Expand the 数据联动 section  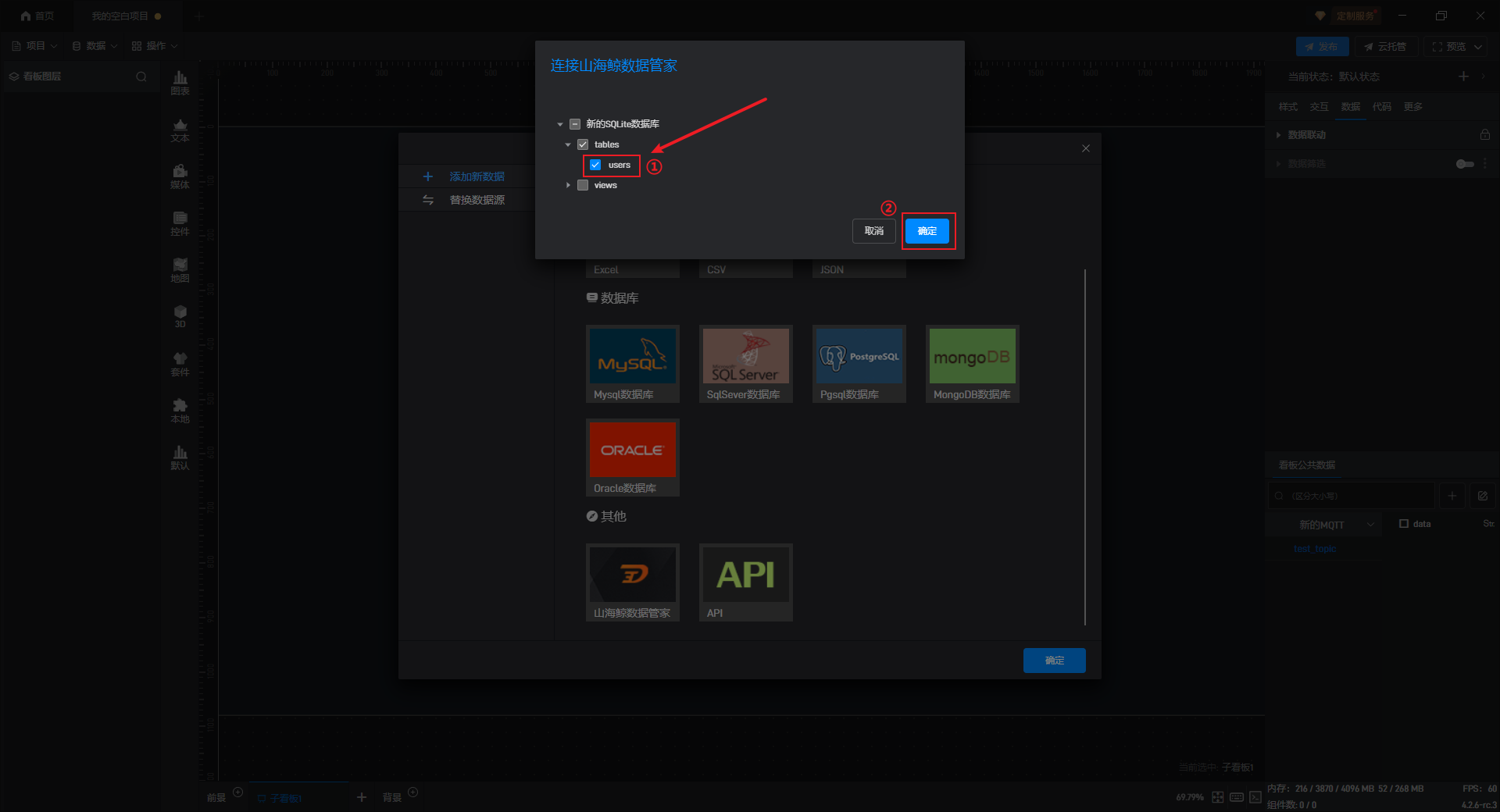click(x=1278, y=135)
